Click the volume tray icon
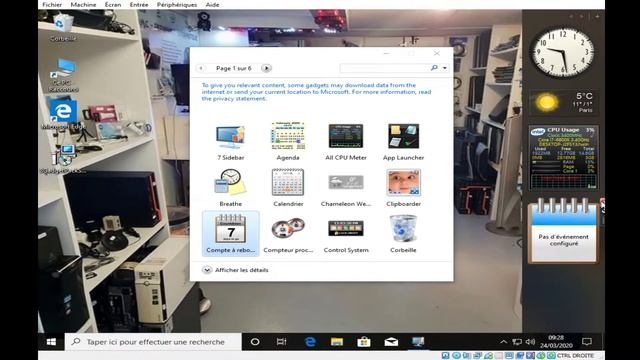Viewport: 640px width, 360px height. (x=530, y=342)
